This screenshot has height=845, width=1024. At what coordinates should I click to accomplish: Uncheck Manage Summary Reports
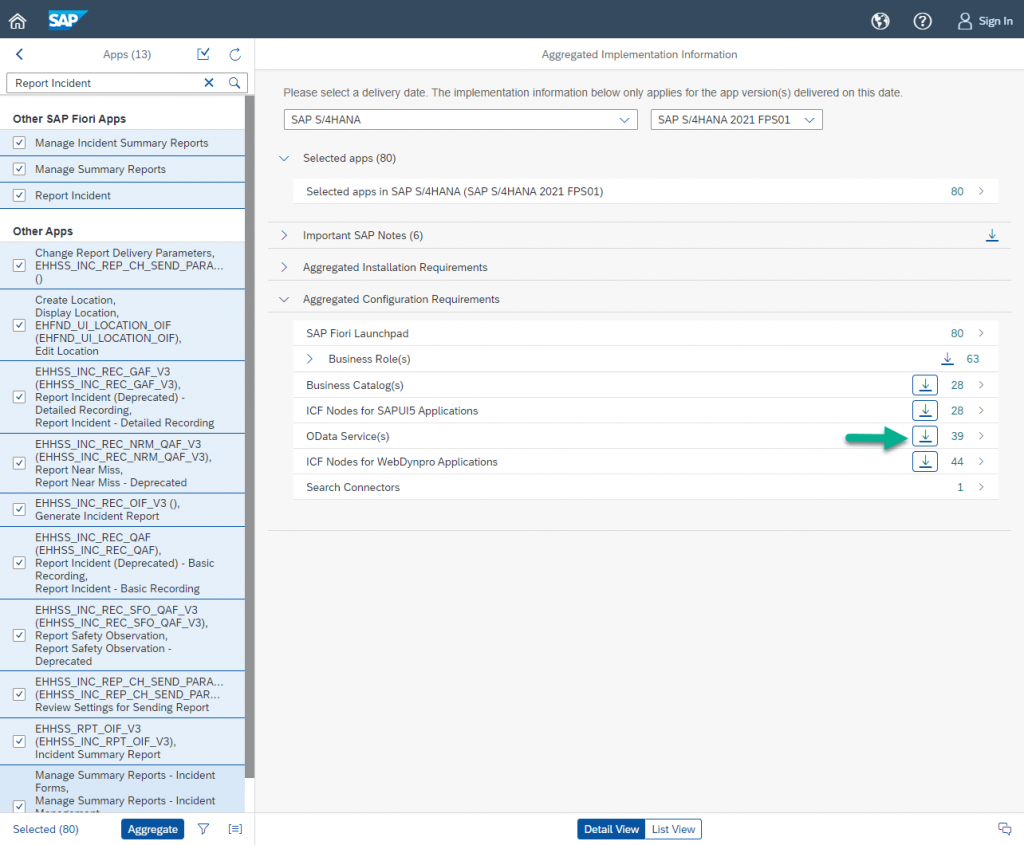pos(20,168)
